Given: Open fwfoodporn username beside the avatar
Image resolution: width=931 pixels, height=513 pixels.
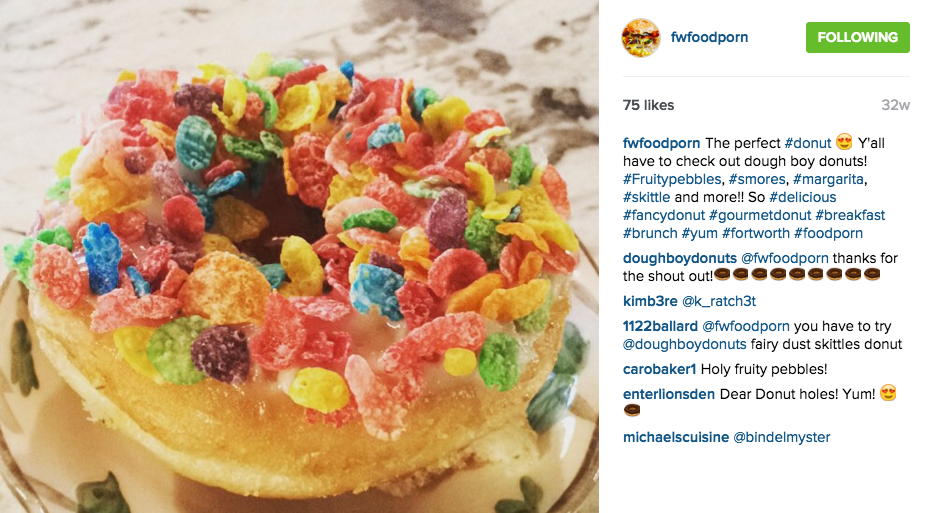Looking at the screenshot, I should [x=710, y=37].
